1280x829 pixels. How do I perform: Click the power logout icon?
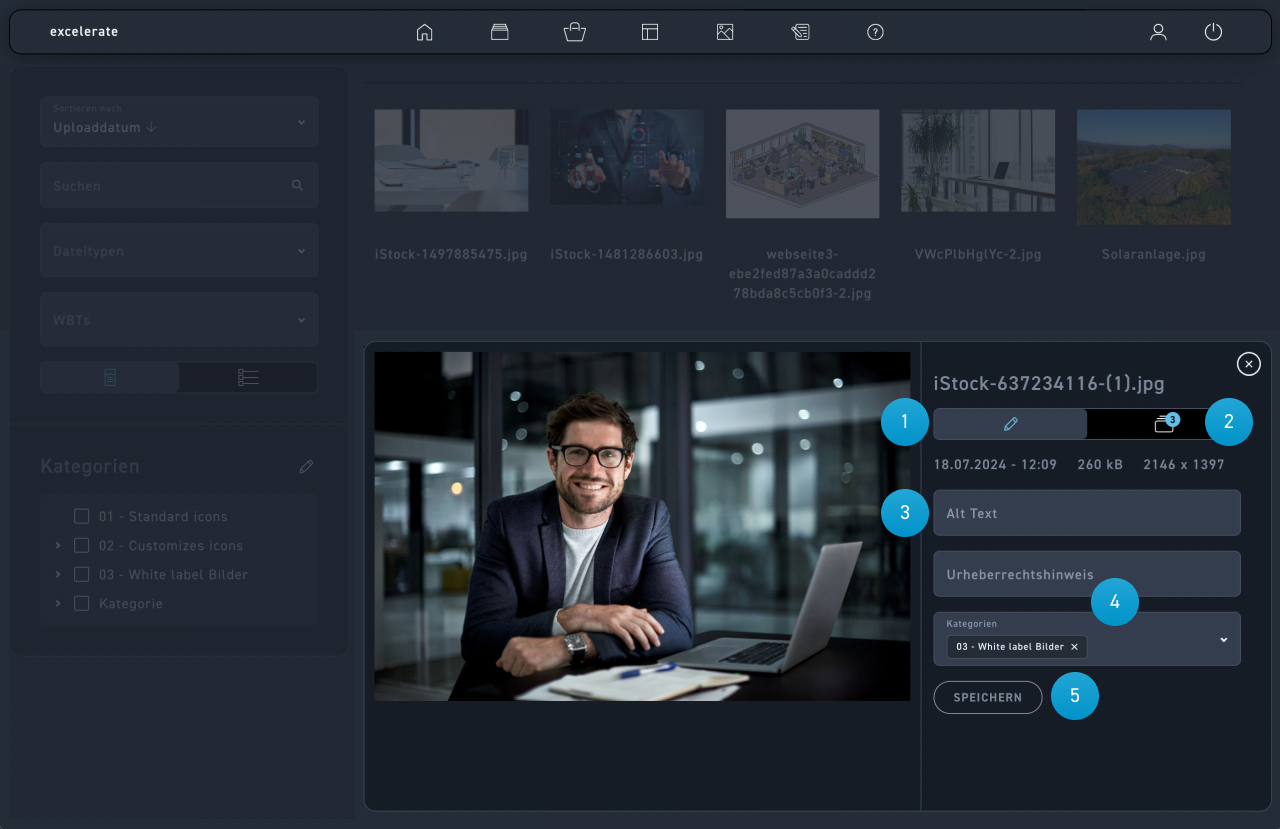[1213, 32]
